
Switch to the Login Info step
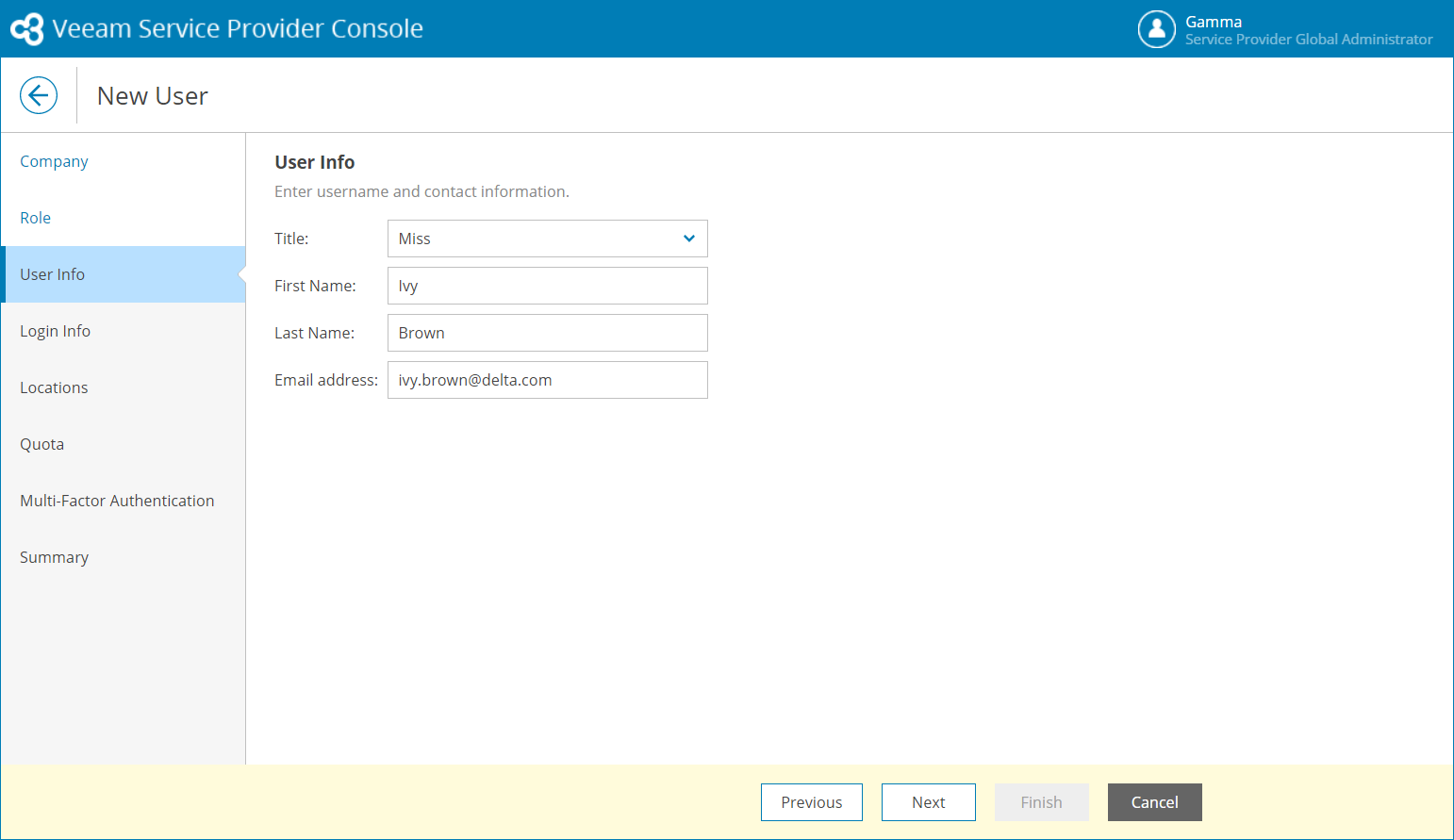coord(56,331)
